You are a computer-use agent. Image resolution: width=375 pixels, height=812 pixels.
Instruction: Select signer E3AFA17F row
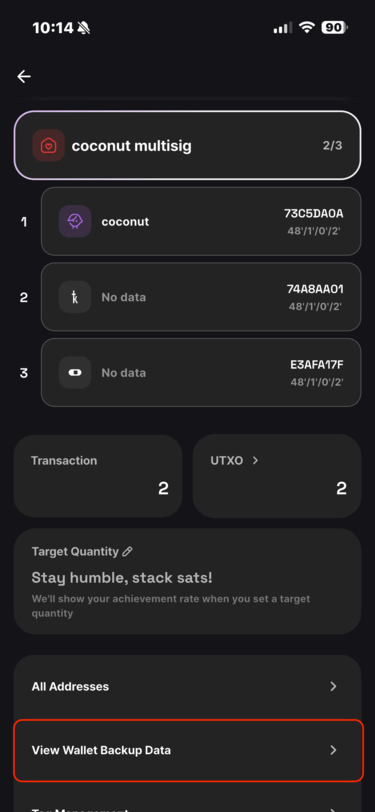201,373
